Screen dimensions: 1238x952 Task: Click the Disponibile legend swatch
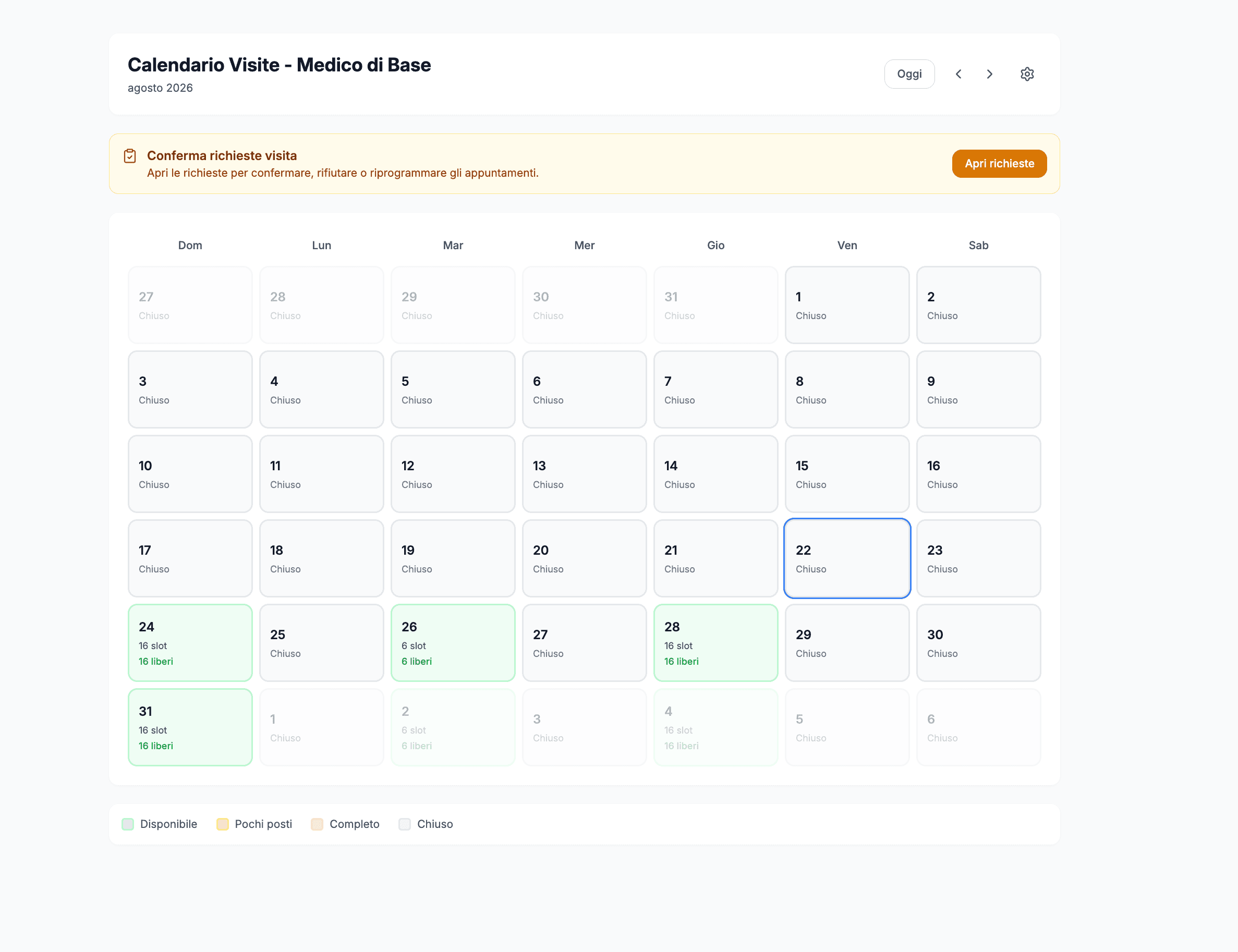[x=128, y=824]
